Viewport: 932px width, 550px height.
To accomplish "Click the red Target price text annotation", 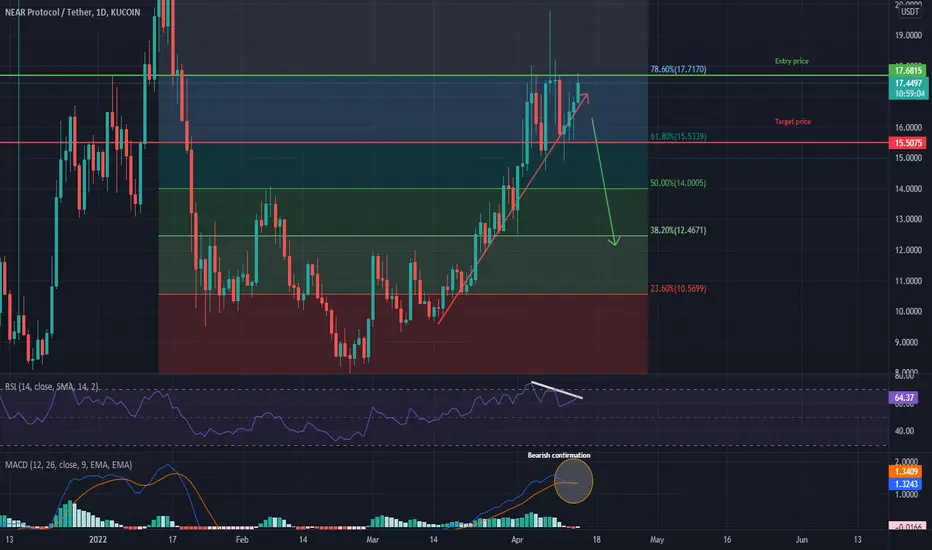I will (792, 121).
